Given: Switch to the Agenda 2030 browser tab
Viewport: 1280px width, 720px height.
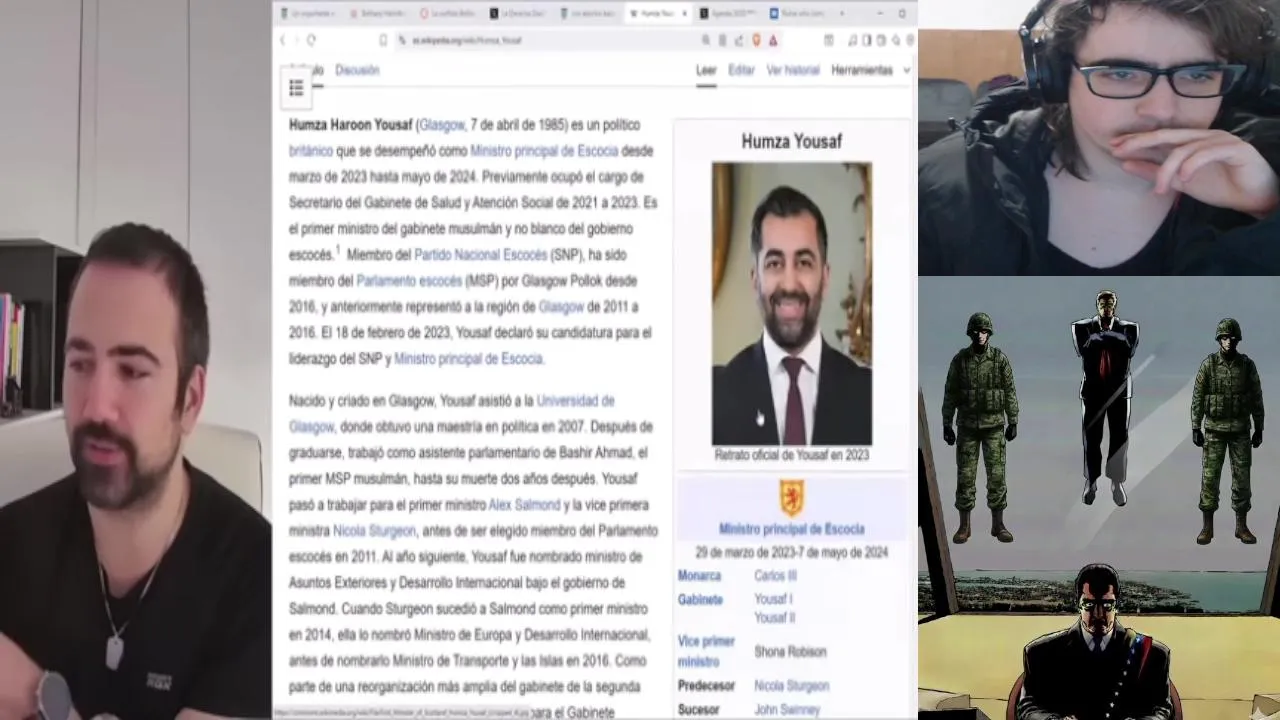Looking at the screenshot, I should [729, 13].
